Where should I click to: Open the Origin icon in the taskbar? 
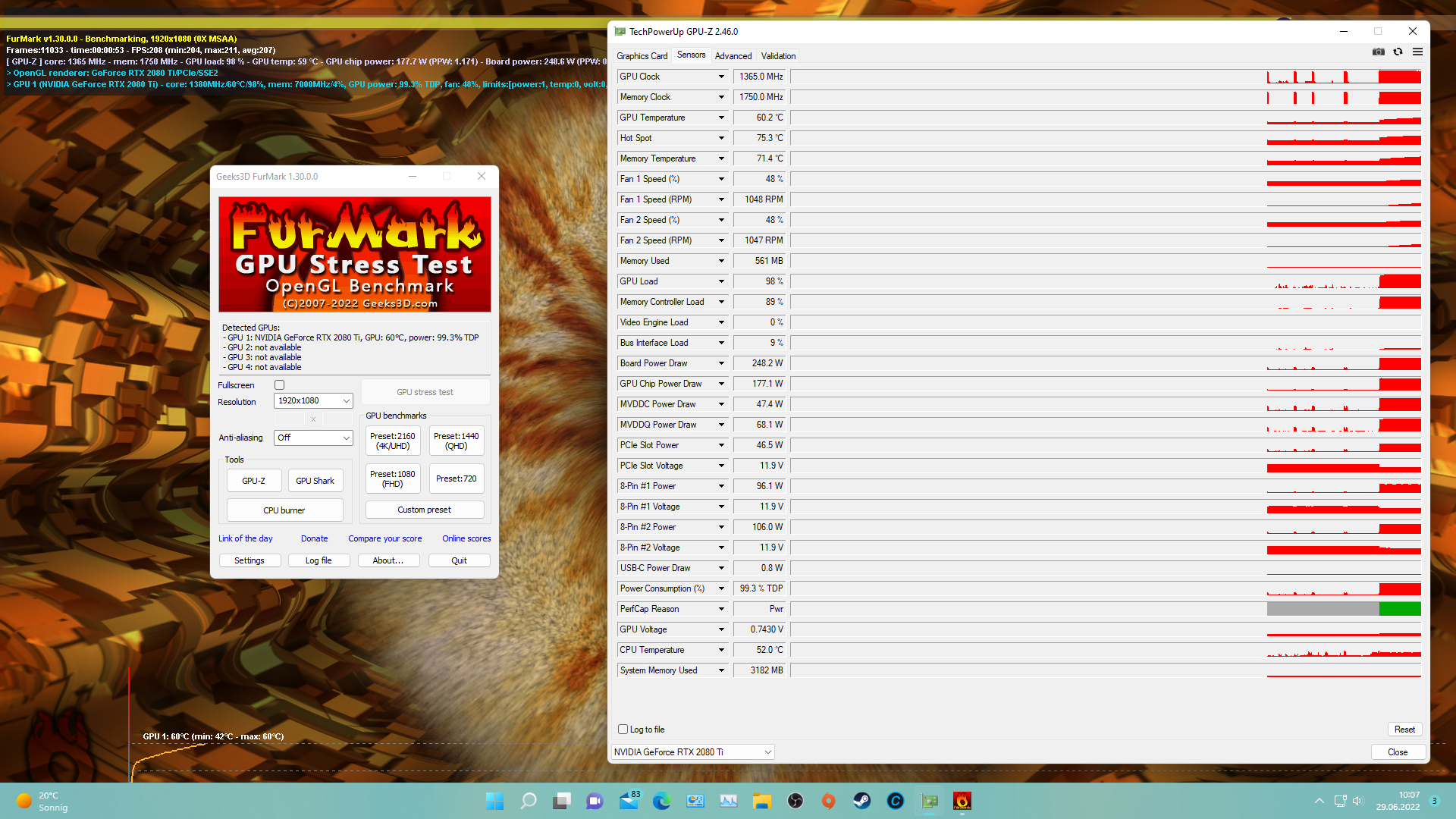pyautogui.click(x=828, y=801)
